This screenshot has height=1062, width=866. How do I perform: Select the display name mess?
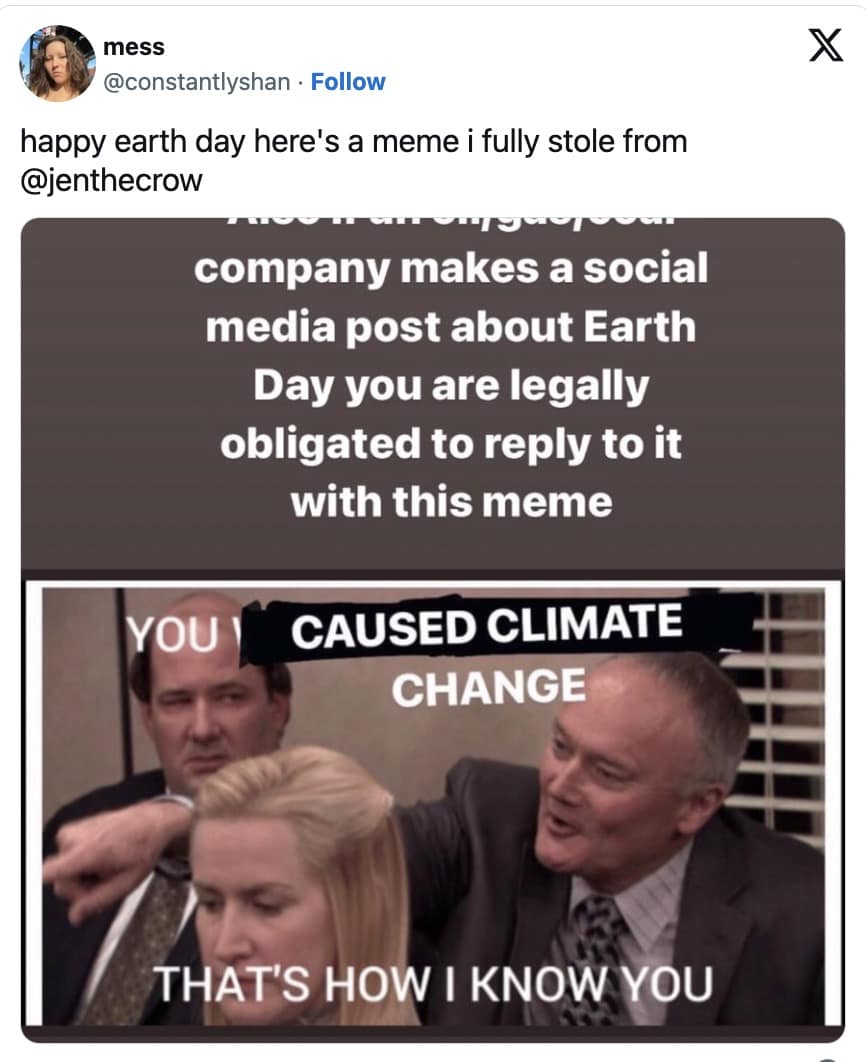(134, 47)
